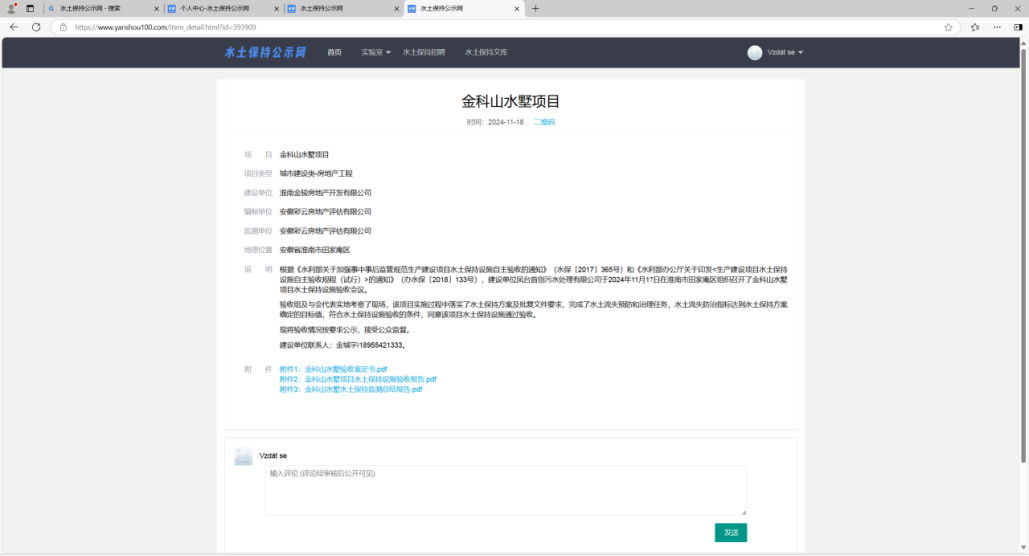The width and height of the screenshot is (1029, 556).
Task: Click the comment input text area
Action: tap(505, 490)
